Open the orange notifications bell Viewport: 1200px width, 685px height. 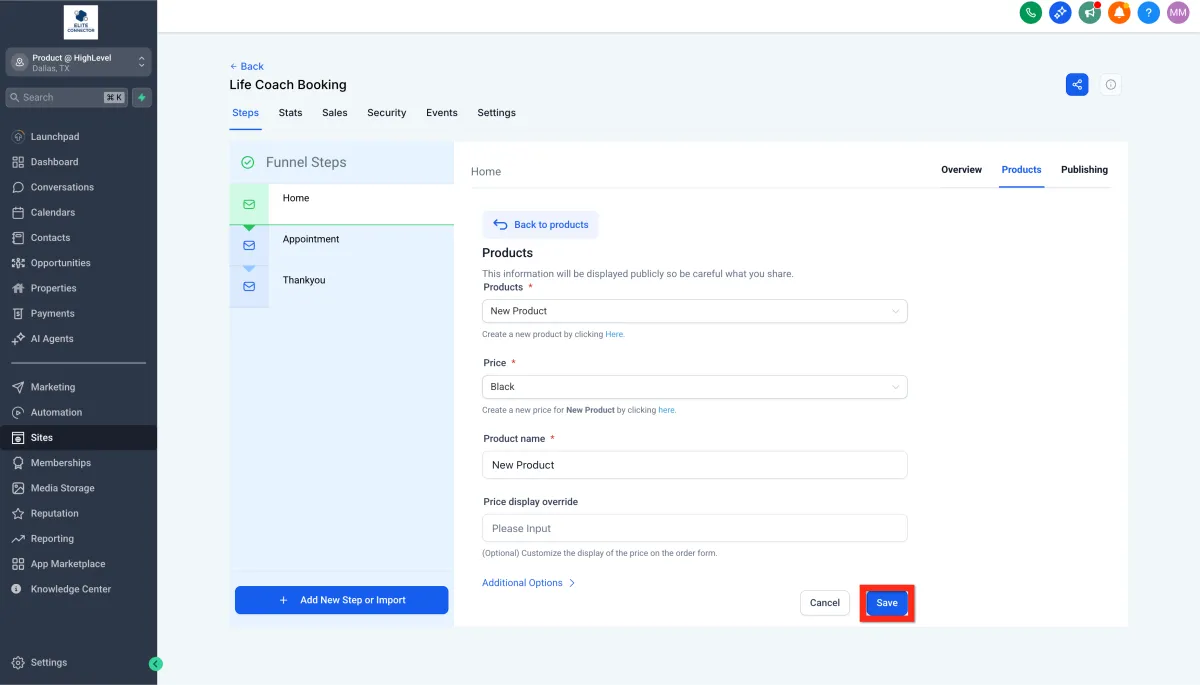pos(1119,13)
